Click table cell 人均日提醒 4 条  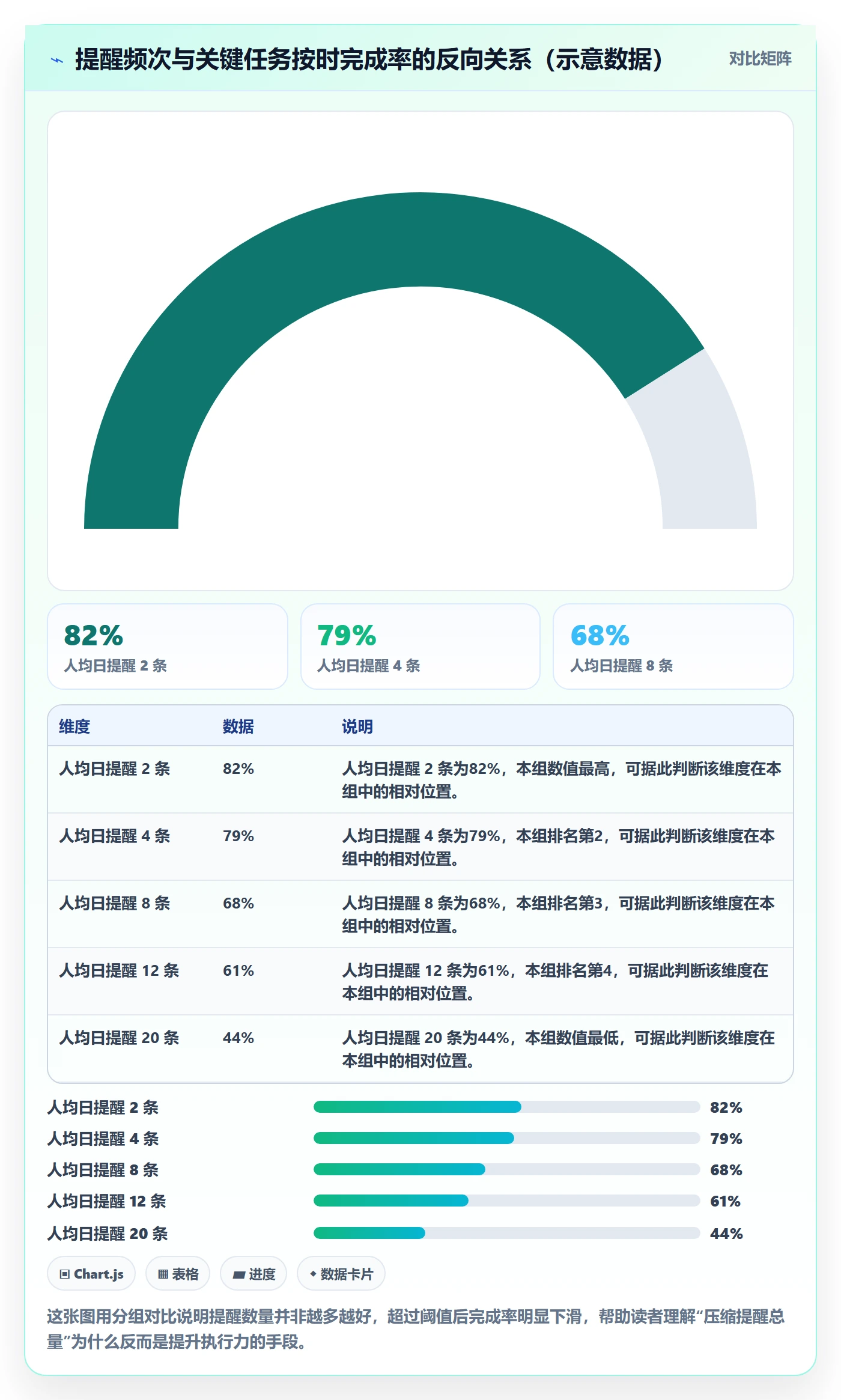pyautogui.click(x=115, y=836)
